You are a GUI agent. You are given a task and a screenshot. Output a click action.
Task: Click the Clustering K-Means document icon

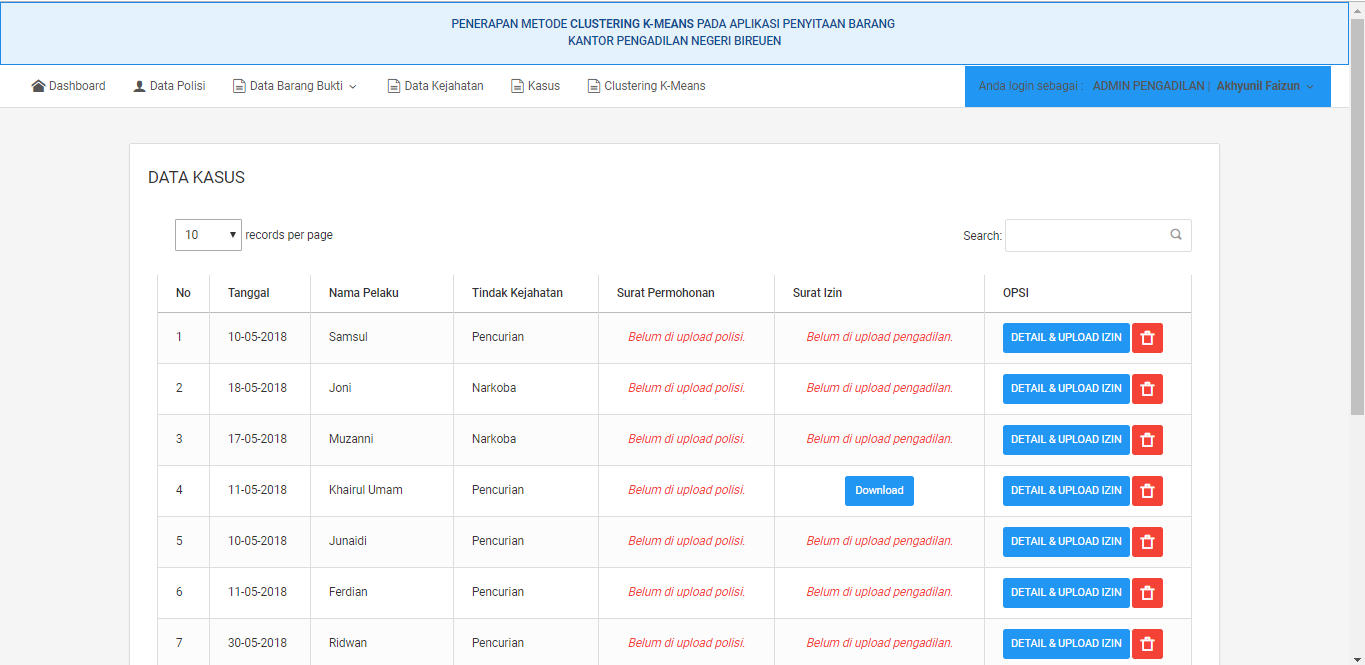coord(594,86)
